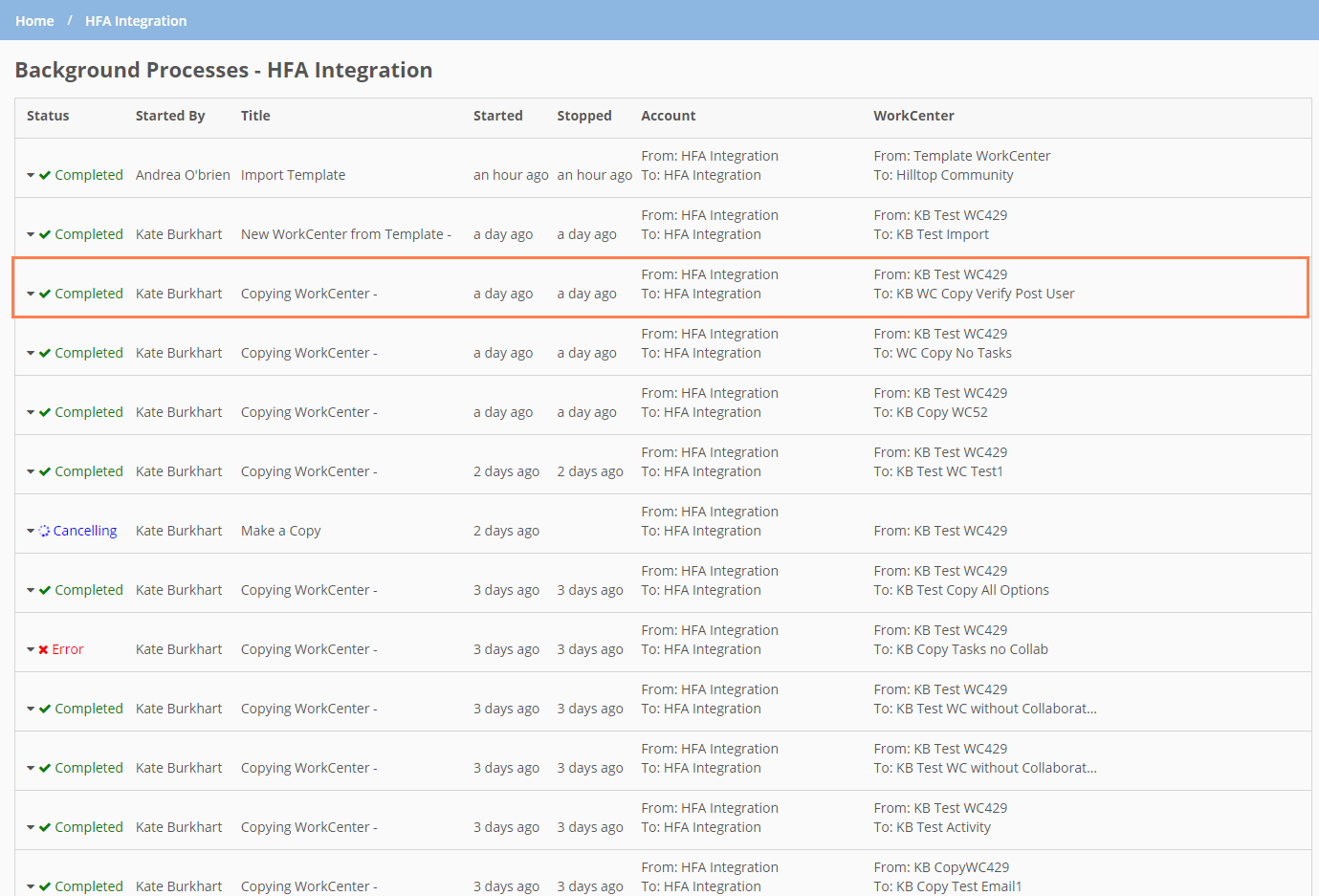
Task: Click the red Error status text
Action: click(x=68, y=649)
